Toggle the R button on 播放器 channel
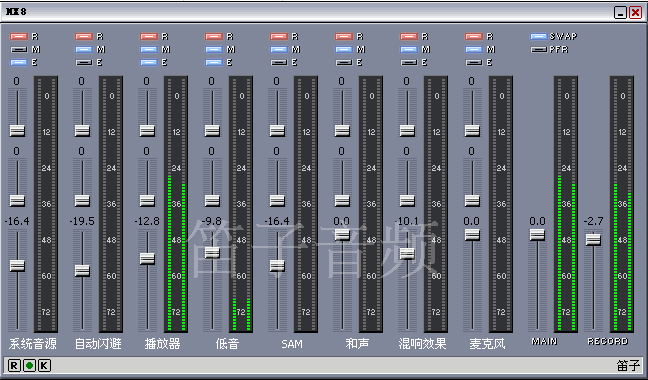This screenshot has width=648, height=380. [148, 37]
